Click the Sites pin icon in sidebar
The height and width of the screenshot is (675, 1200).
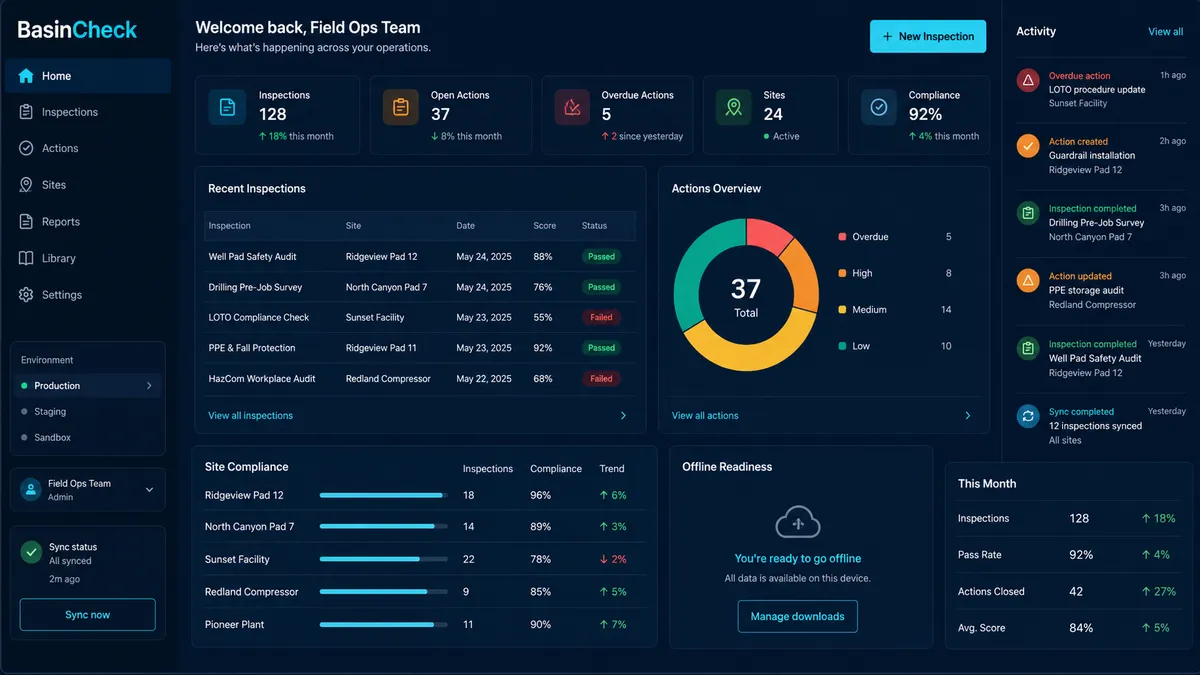point(26,185)
